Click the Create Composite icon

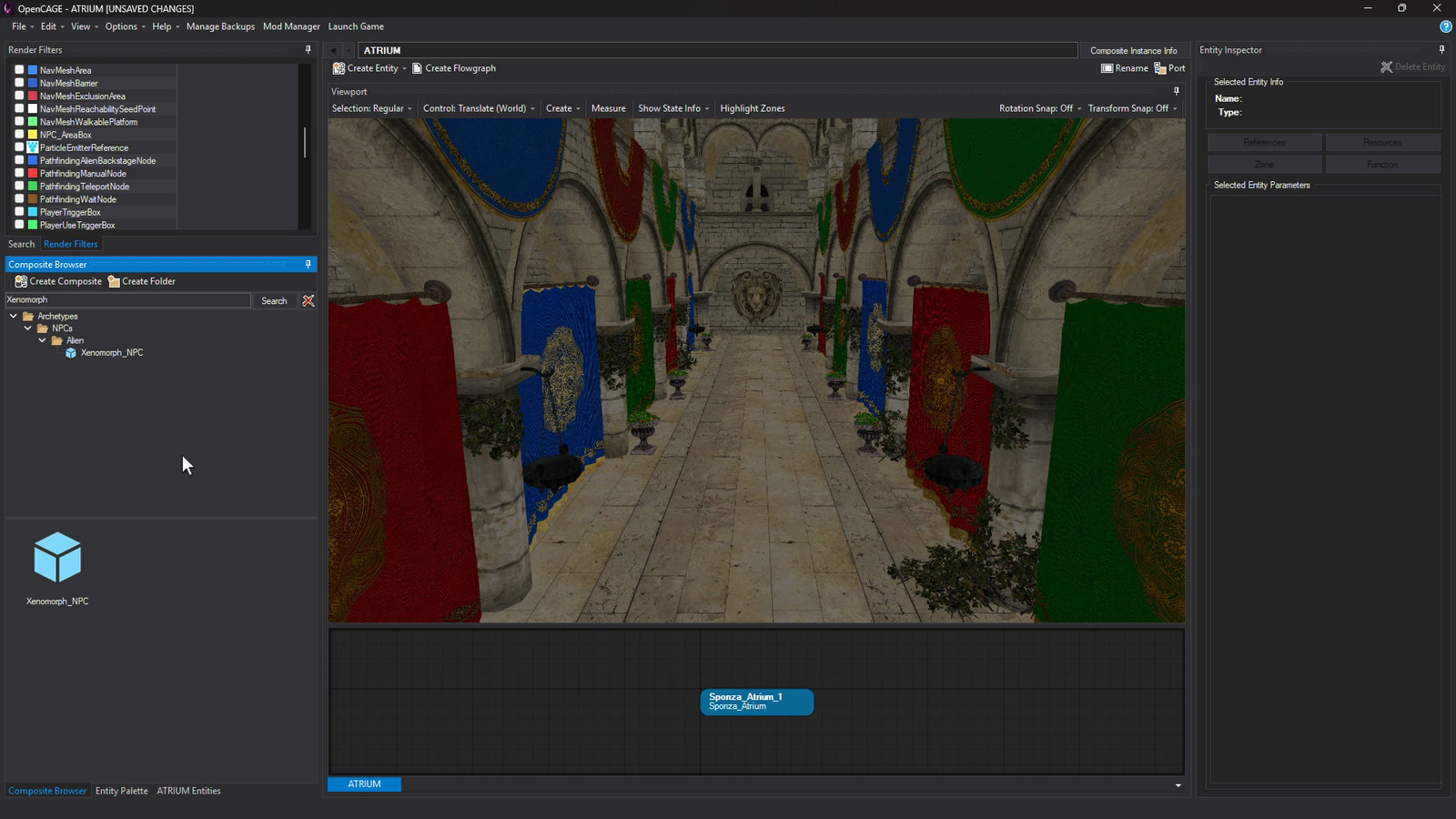[x=21, y=281]
